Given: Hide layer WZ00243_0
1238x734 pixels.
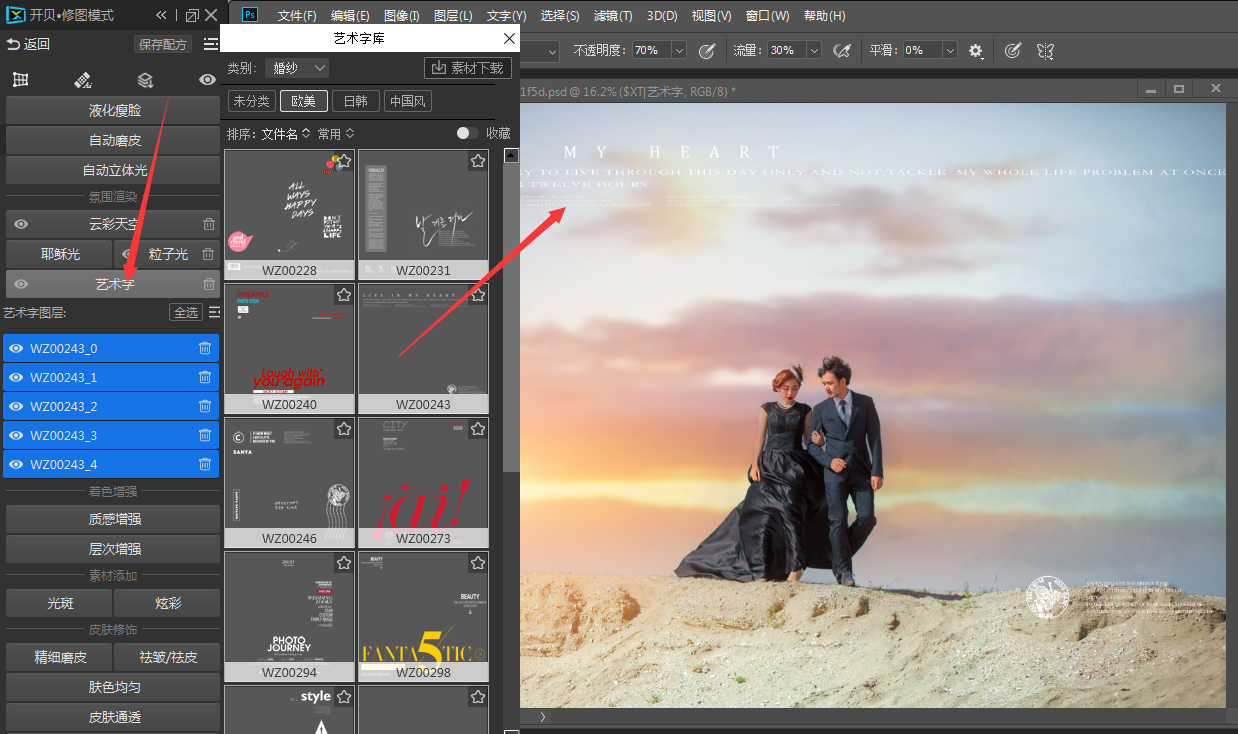Looking at the screenshot, I should coord(16,348).
